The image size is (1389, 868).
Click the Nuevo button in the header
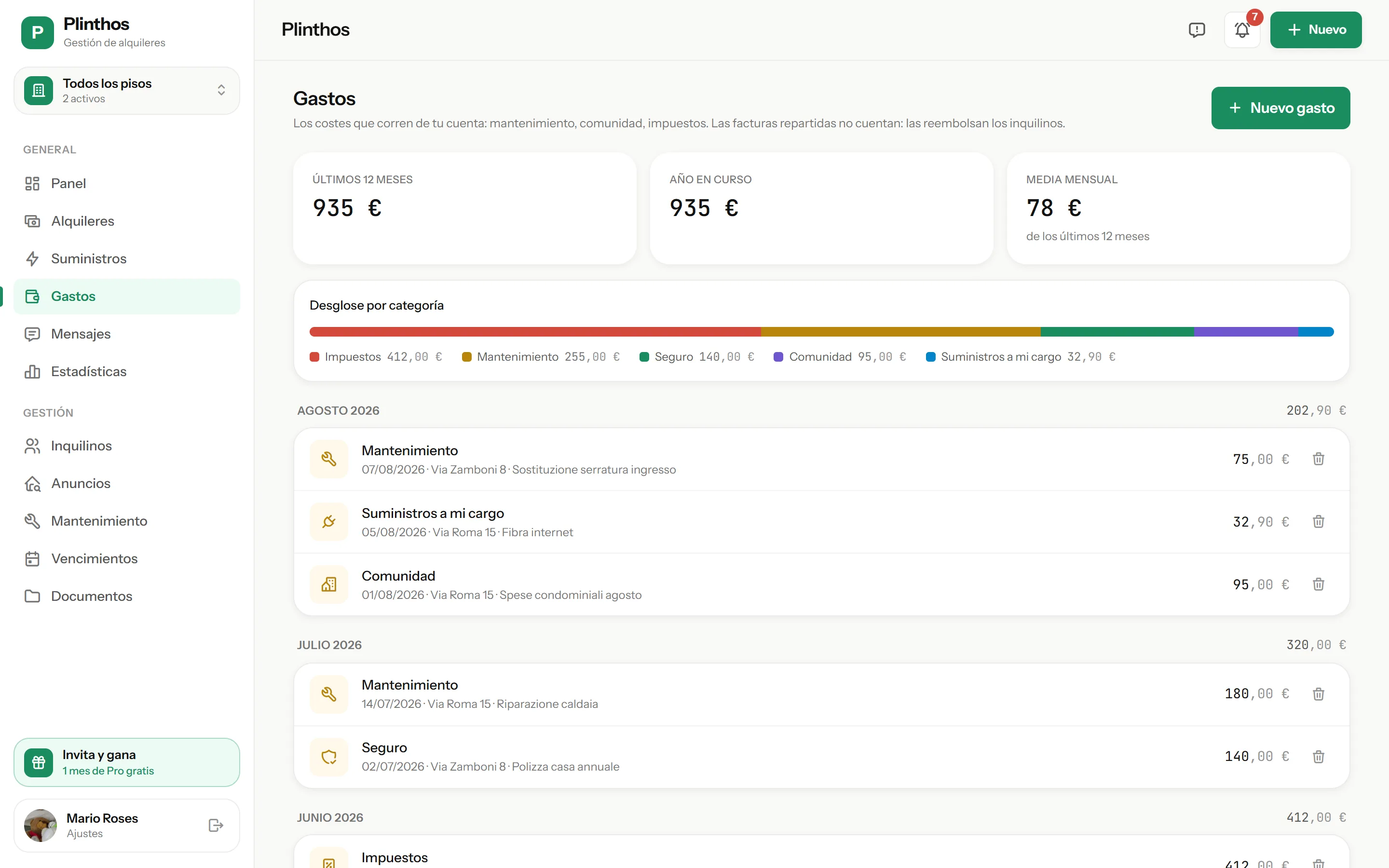pos(1316,30)
